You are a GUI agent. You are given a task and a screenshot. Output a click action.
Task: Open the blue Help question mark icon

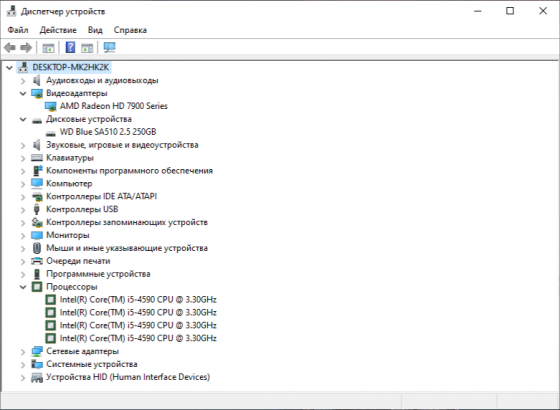tap(70, 48)
